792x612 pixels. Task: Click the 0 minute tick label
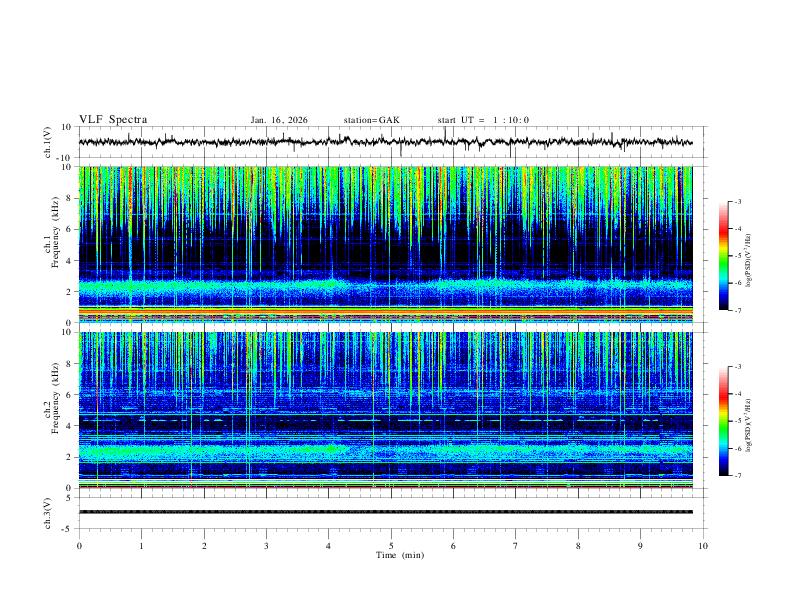click(x=79, y=546)
